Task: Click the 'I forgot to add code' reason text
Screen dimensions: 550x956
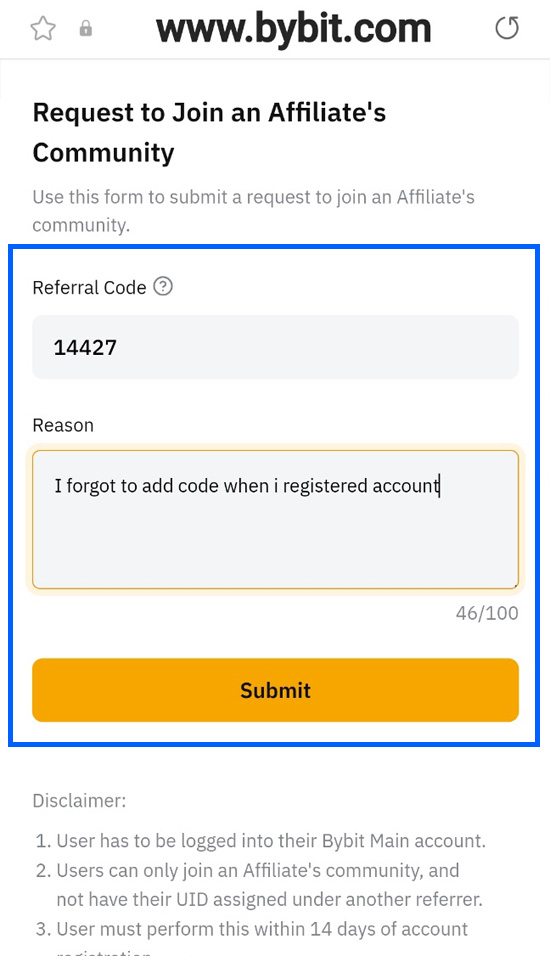Action: [x=246, y=486]
